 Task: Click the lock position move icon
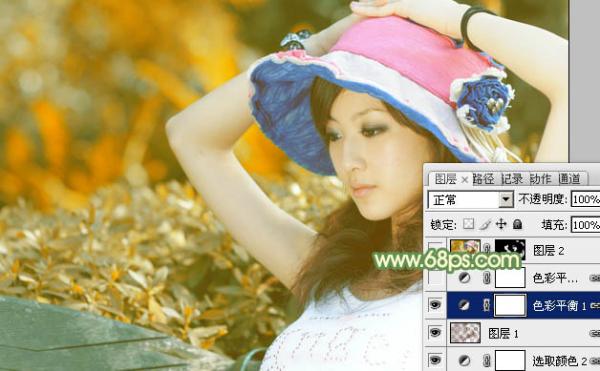tap(501, 224)
